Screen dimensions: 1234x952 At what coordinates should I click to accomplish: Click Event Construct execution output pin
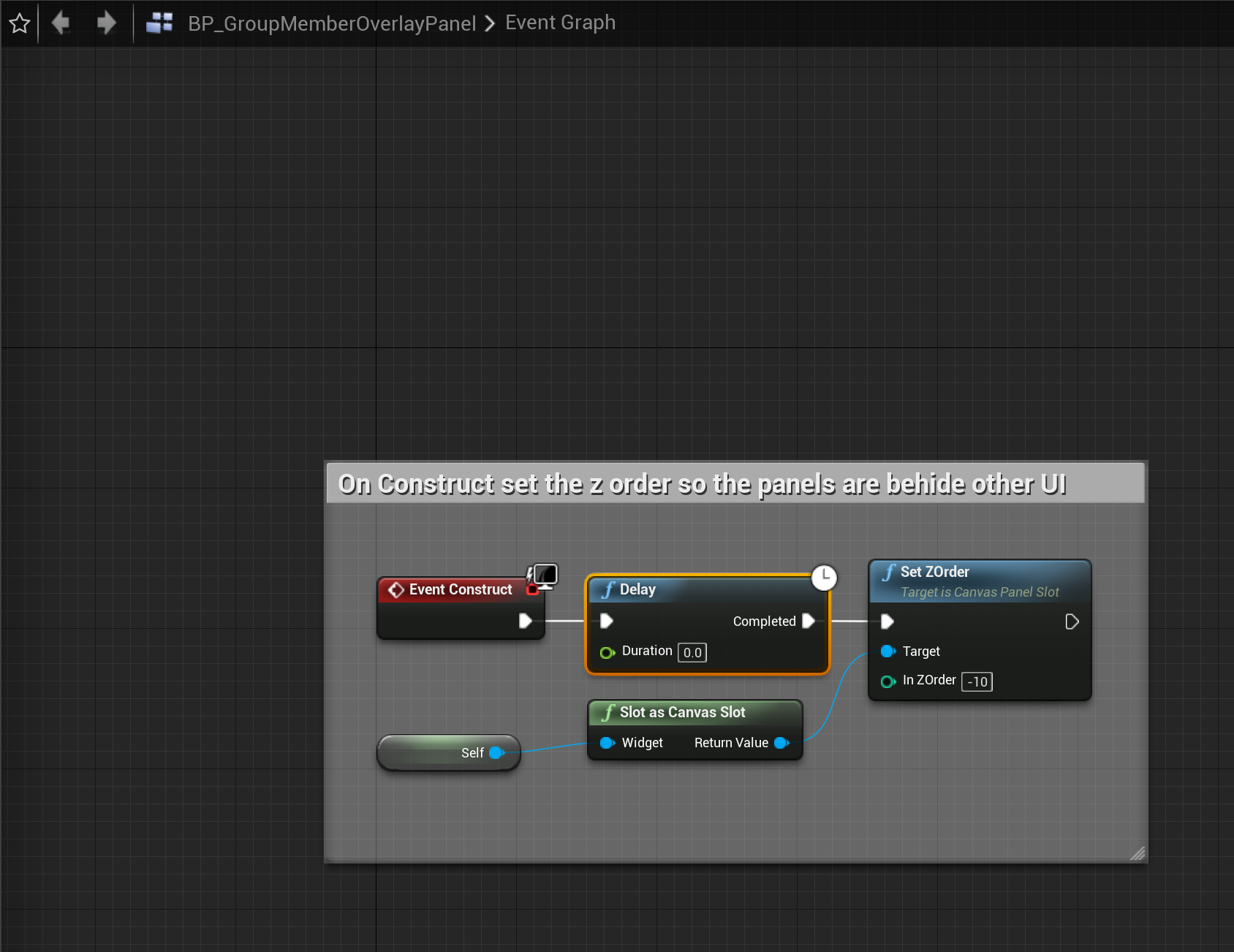tap(525, 621)
